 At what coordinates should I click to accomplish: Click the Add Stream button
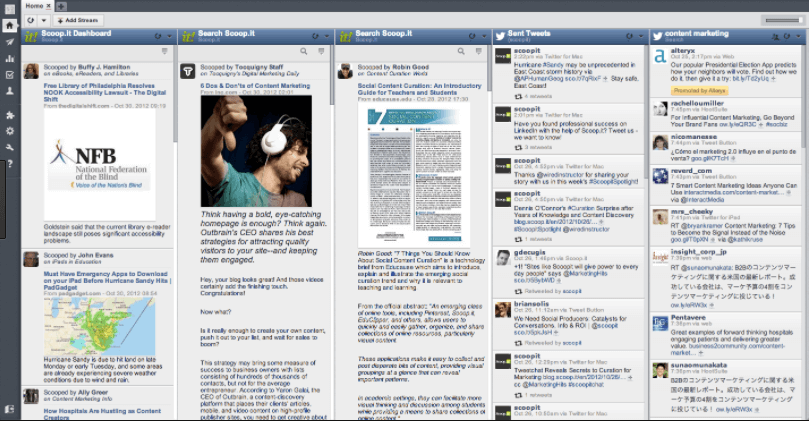pos(78,20)
